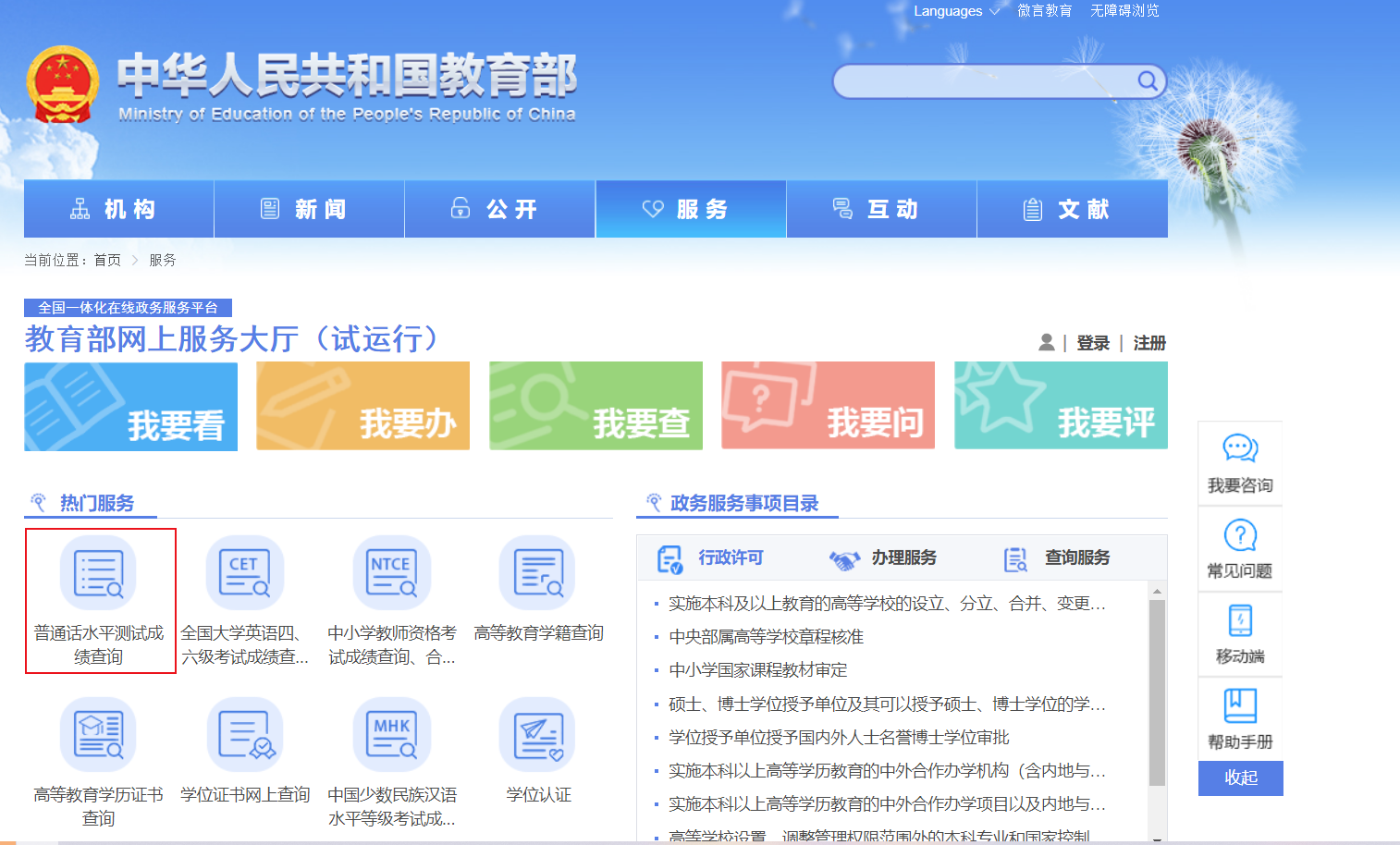This screenshot has height=845, width=1400.
Task: Open 实施本科及以上教育的高等学校的设立 item
Action: 887,603
